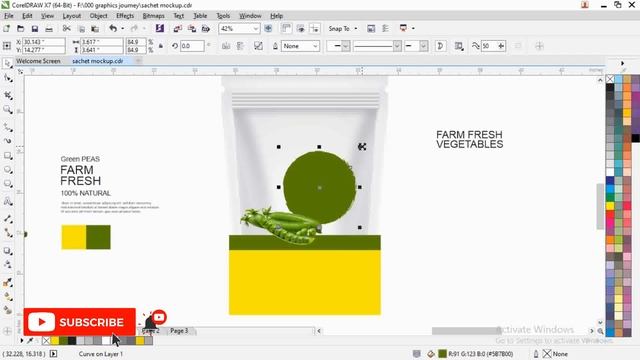640x360 pixels.
Task: Open the Object menu
Action: pyautogui.click(x=98, y=16)
